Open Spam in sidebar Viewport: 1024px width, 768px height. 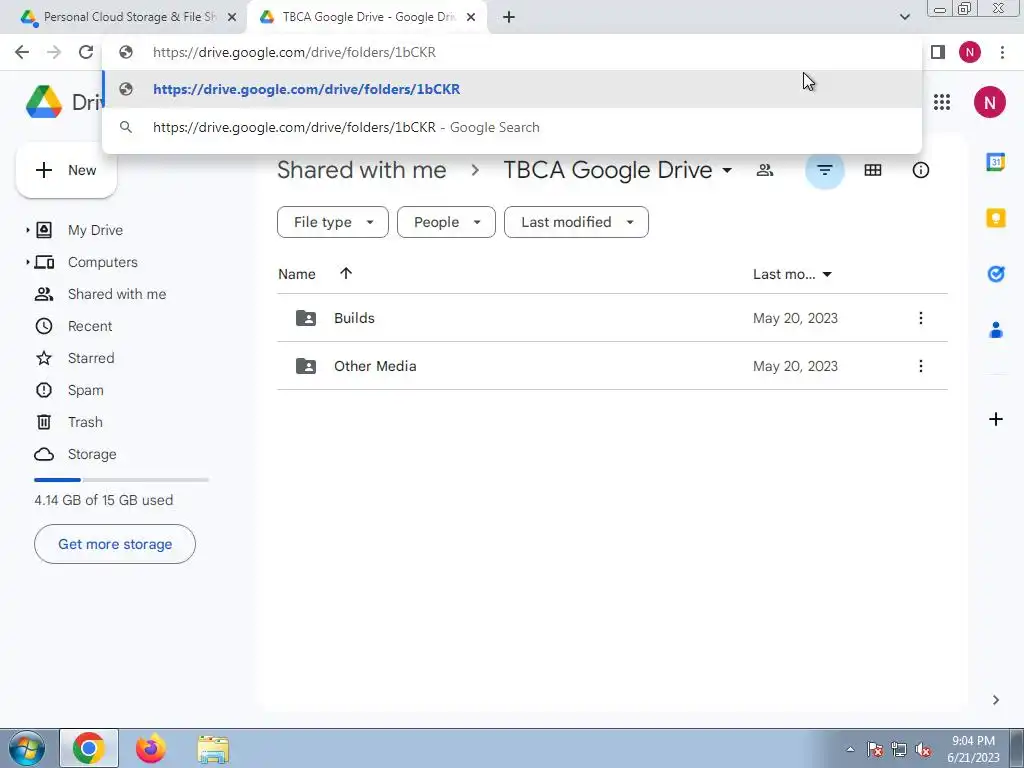tap(86, 390)
